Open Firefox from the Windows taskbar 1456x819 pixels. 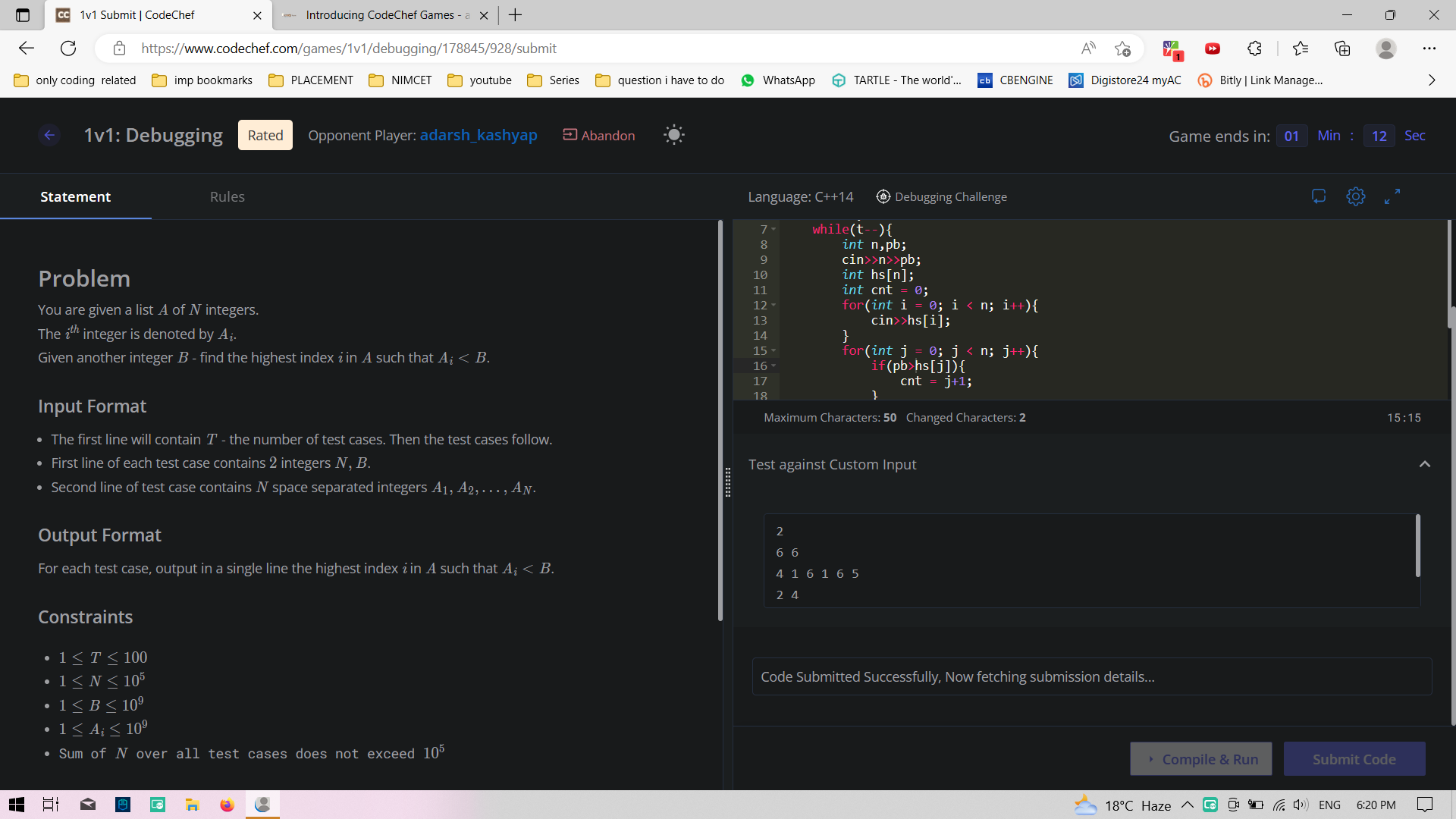click(x=227, y=805)
